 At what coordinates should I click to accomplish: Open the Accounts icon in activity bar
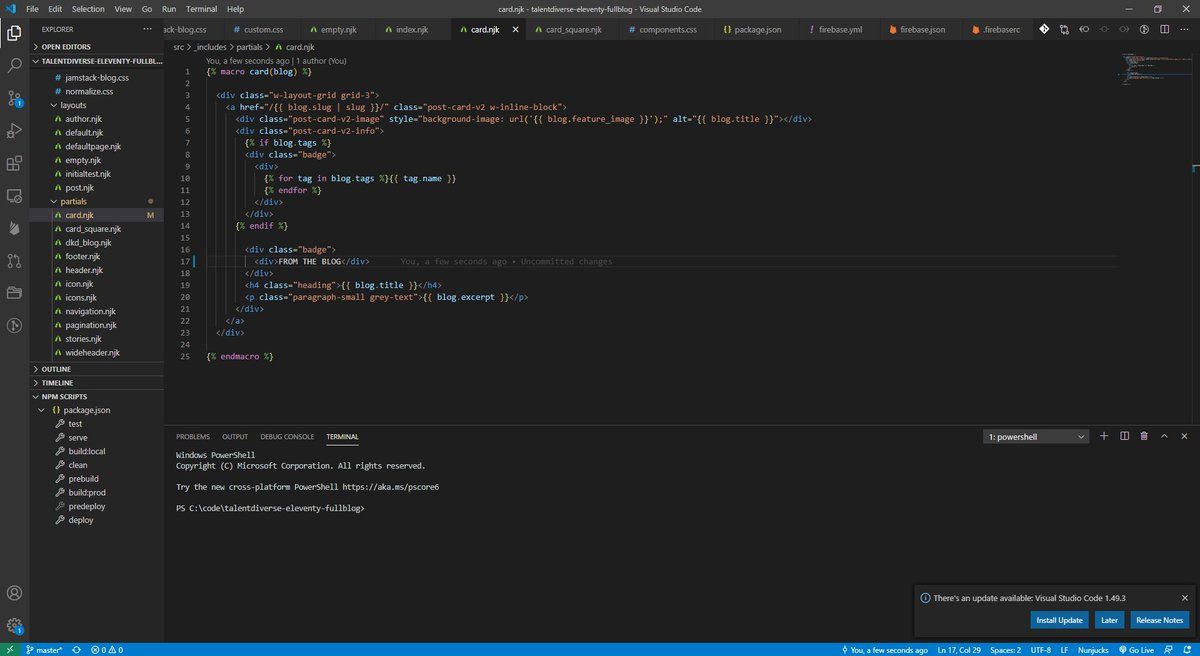click(14, 594)
